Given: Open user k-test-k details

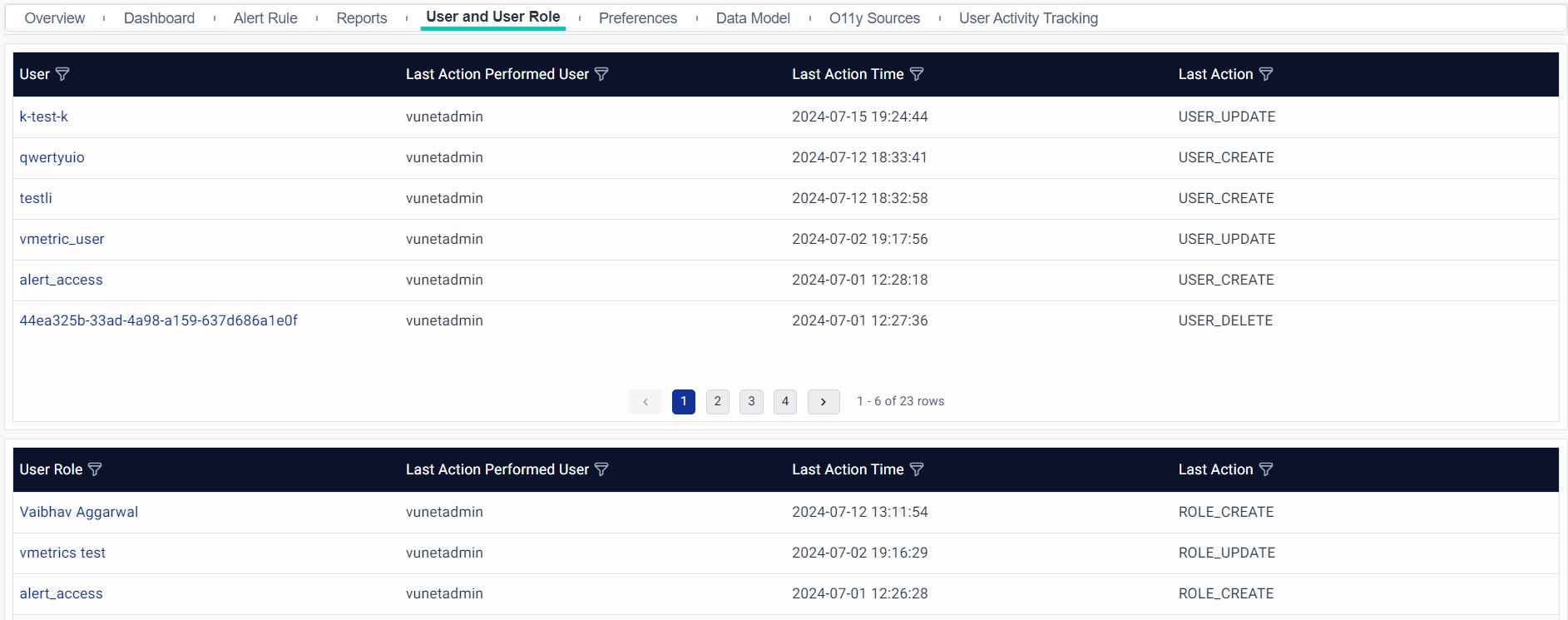Looking at the screenshot, I should [x=44, y=117].
